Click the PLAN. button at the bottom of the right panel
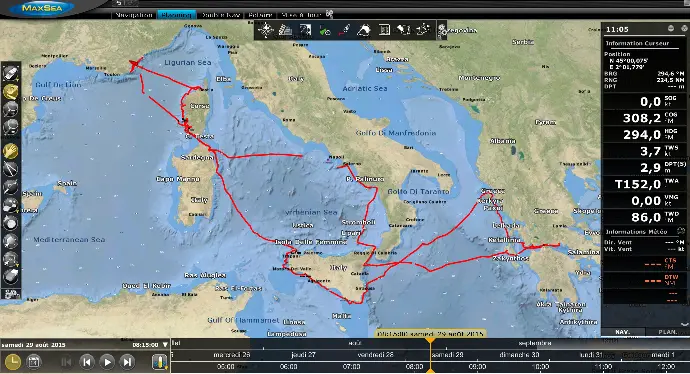The width and height of the screenshot is (690, 374). [668, 332]
